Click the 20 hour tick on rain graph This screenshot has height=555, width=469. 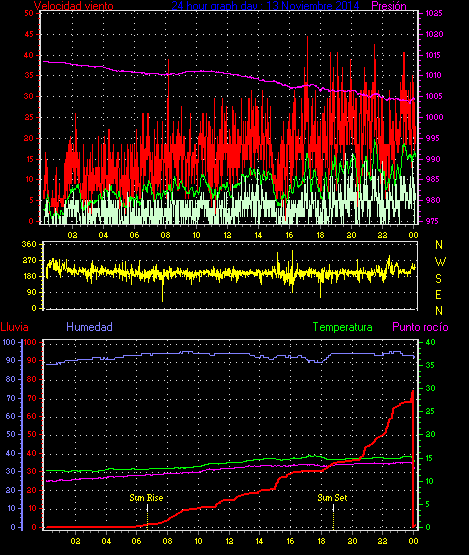(352, 541)
